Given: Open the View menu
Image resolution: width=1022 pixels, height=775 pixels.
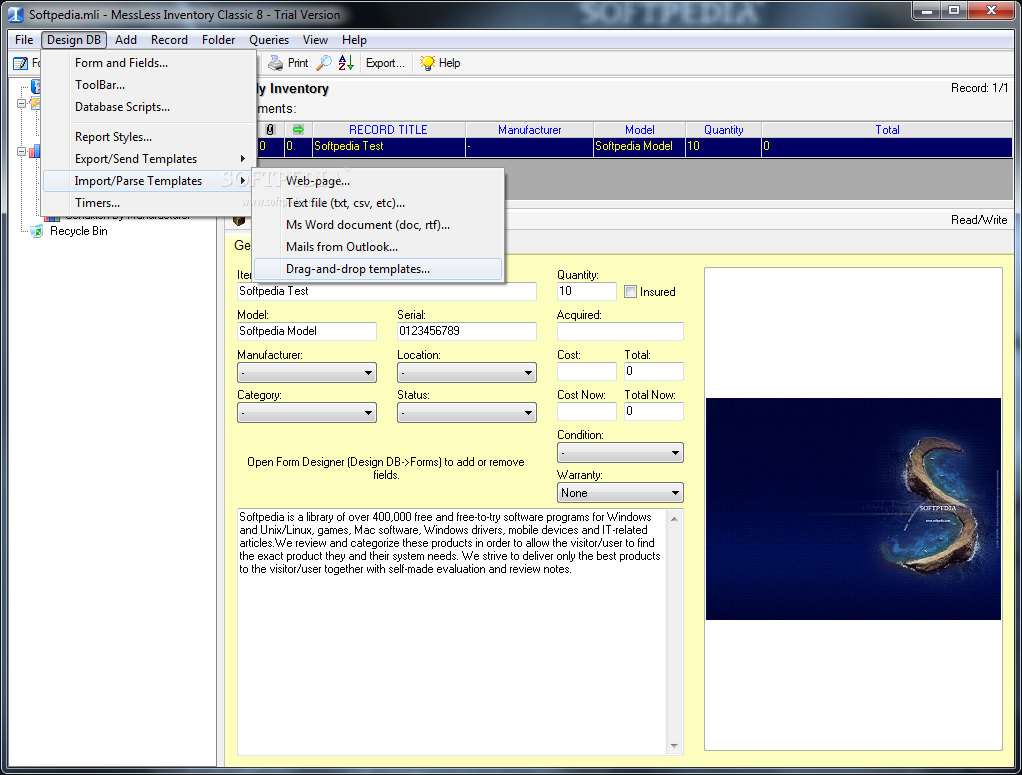Looking at the screenshot, I should 315,40.
